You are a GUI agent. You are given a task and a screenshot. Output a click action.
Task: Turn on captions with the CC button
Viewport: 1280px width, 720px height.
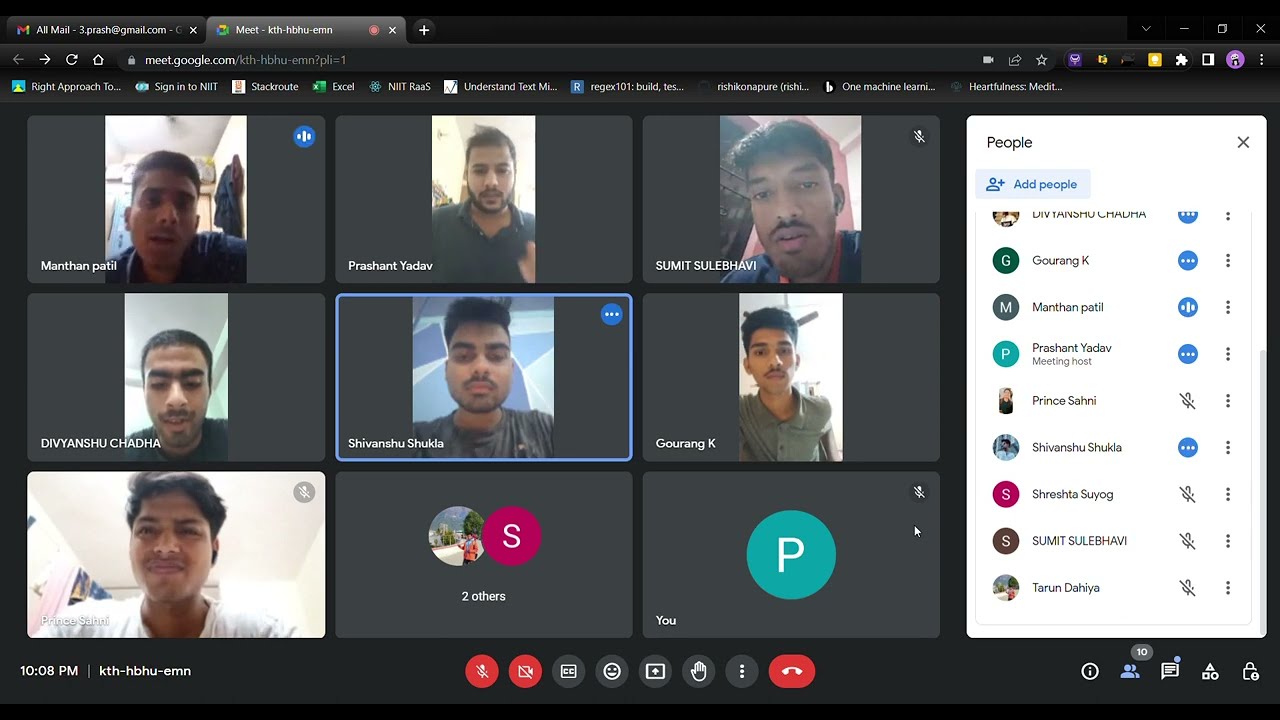click(x=568, y=671)
